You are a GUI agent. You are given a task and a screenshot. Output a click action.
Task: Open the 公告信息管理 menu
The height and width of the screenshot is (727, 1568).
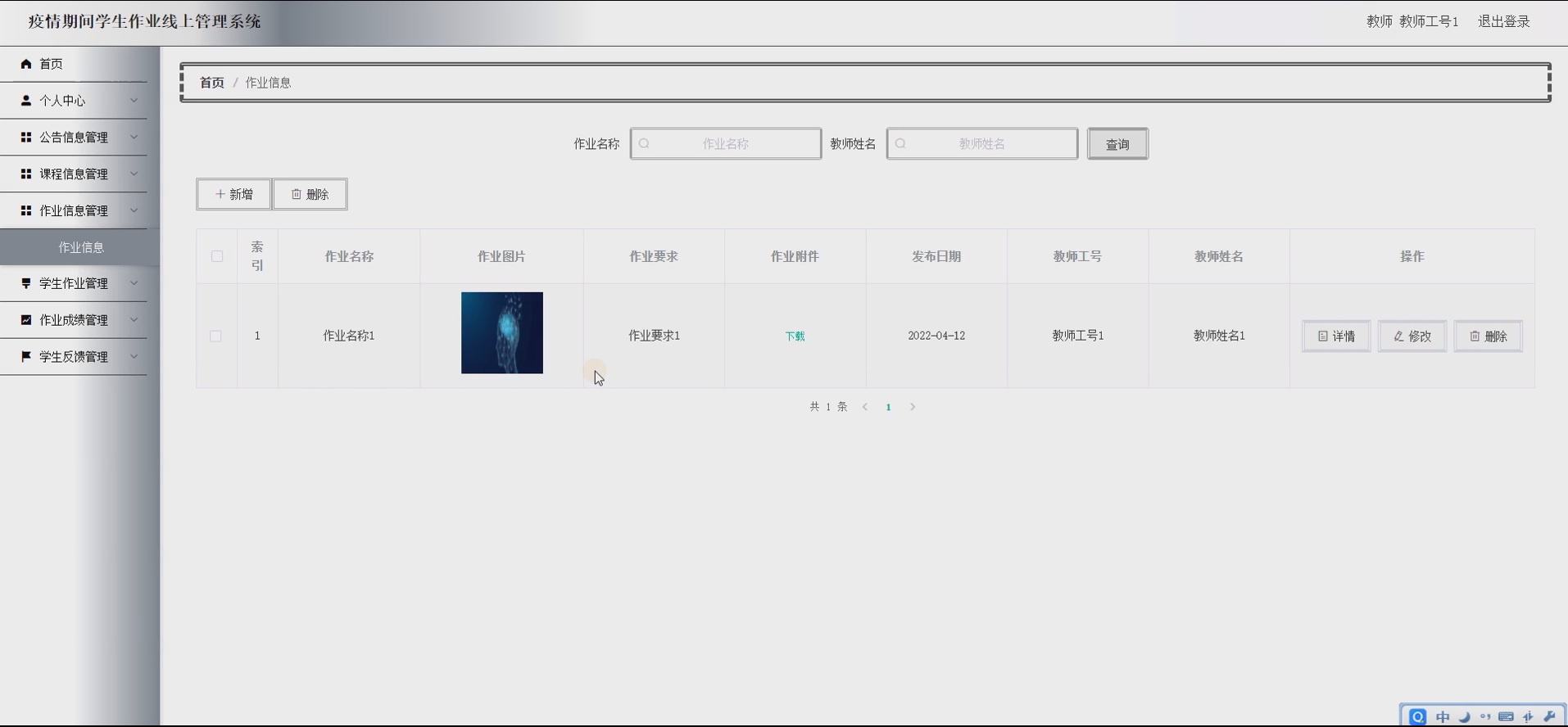pos(74,138)
